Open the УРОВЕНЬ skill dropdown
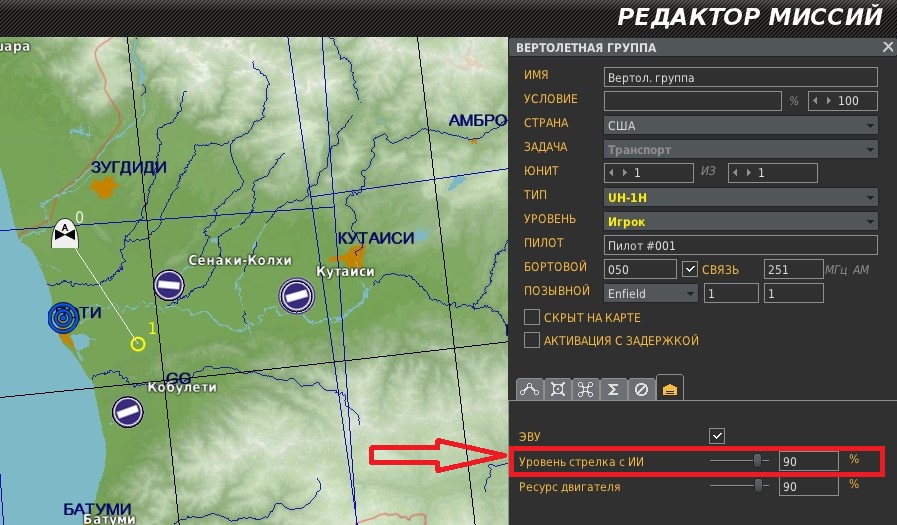Screen dimensions: 897x525 click(x=741, y=221)
